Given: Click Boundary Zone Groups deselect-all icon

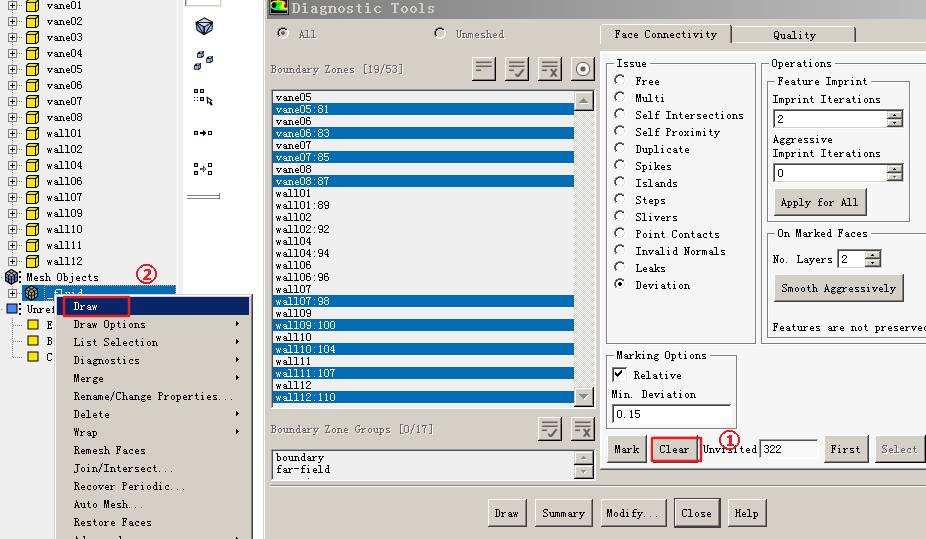Looking at the screenshot, I should click(x=583, y=429).
